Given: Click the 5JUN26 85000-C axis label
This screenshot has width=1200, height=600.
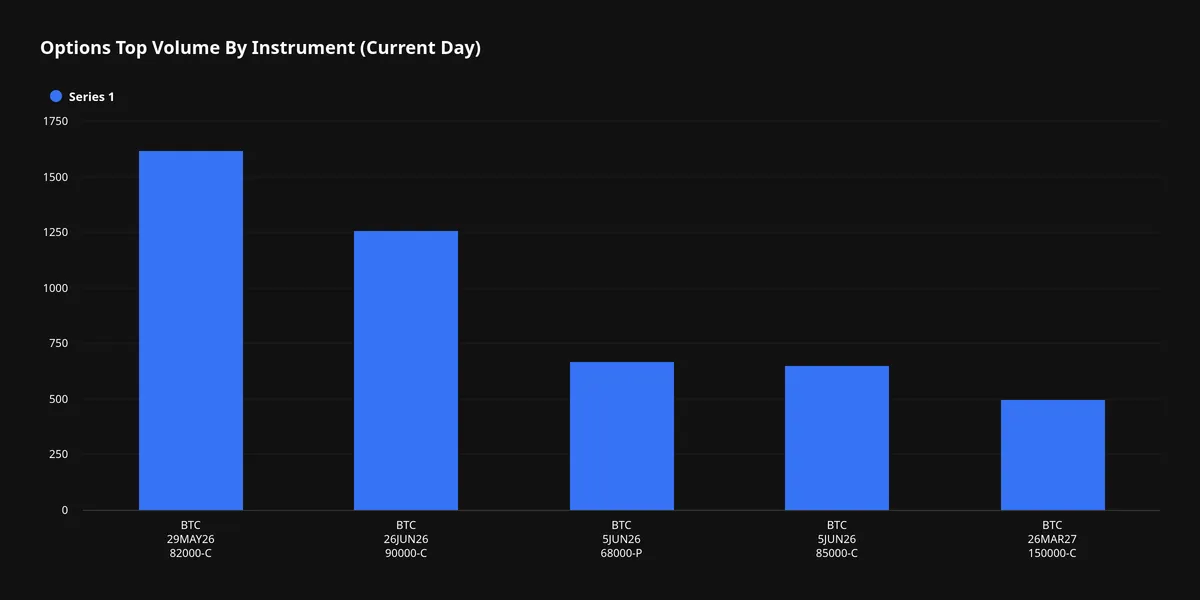Looking at the screenshot, I should point(837,539).
